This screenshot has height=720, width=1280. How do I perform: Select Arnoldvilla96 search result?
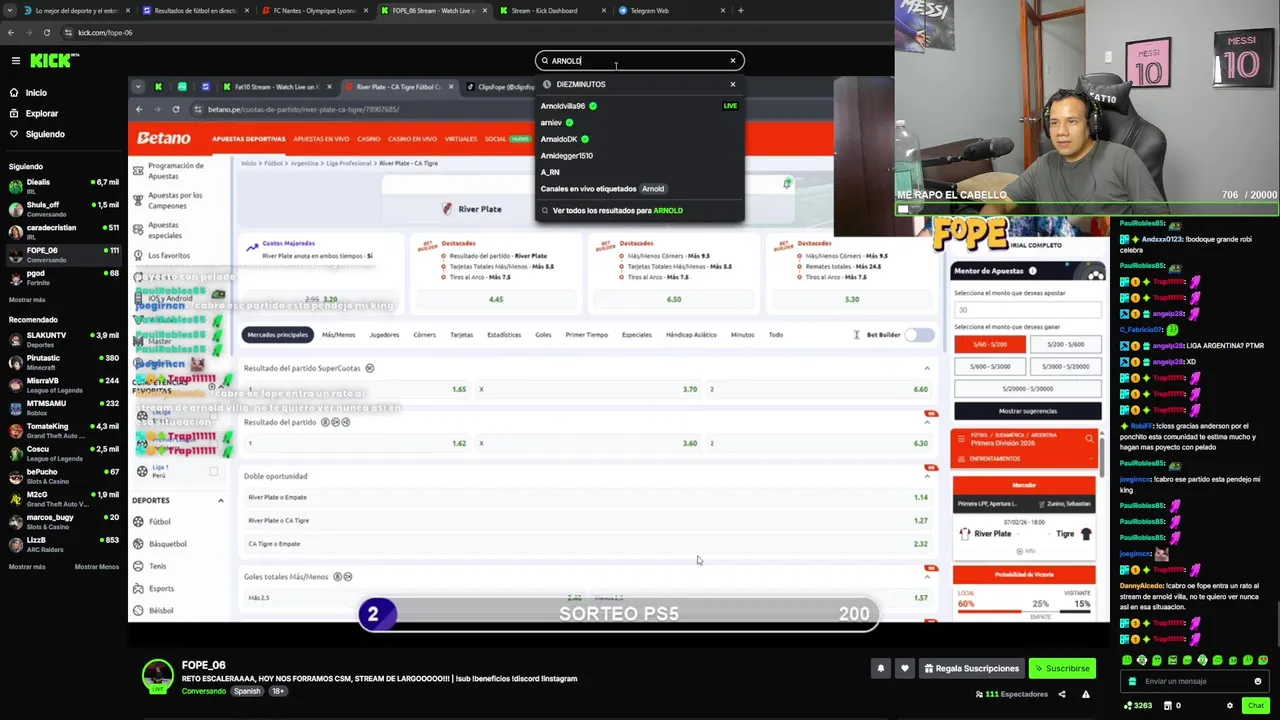(x=640, y=106)
